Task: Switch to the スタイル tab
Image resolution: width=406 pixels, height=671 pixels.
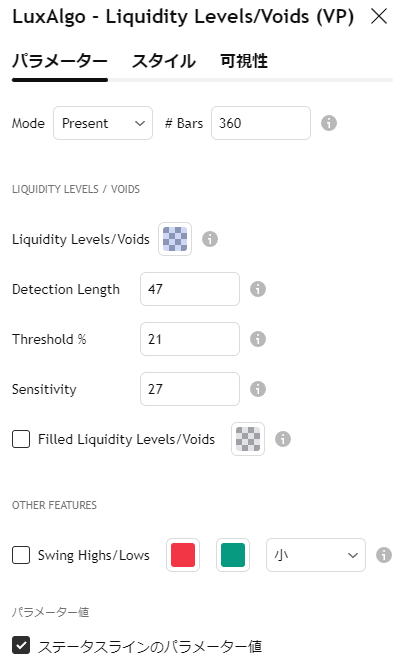Action: [164, 61]
